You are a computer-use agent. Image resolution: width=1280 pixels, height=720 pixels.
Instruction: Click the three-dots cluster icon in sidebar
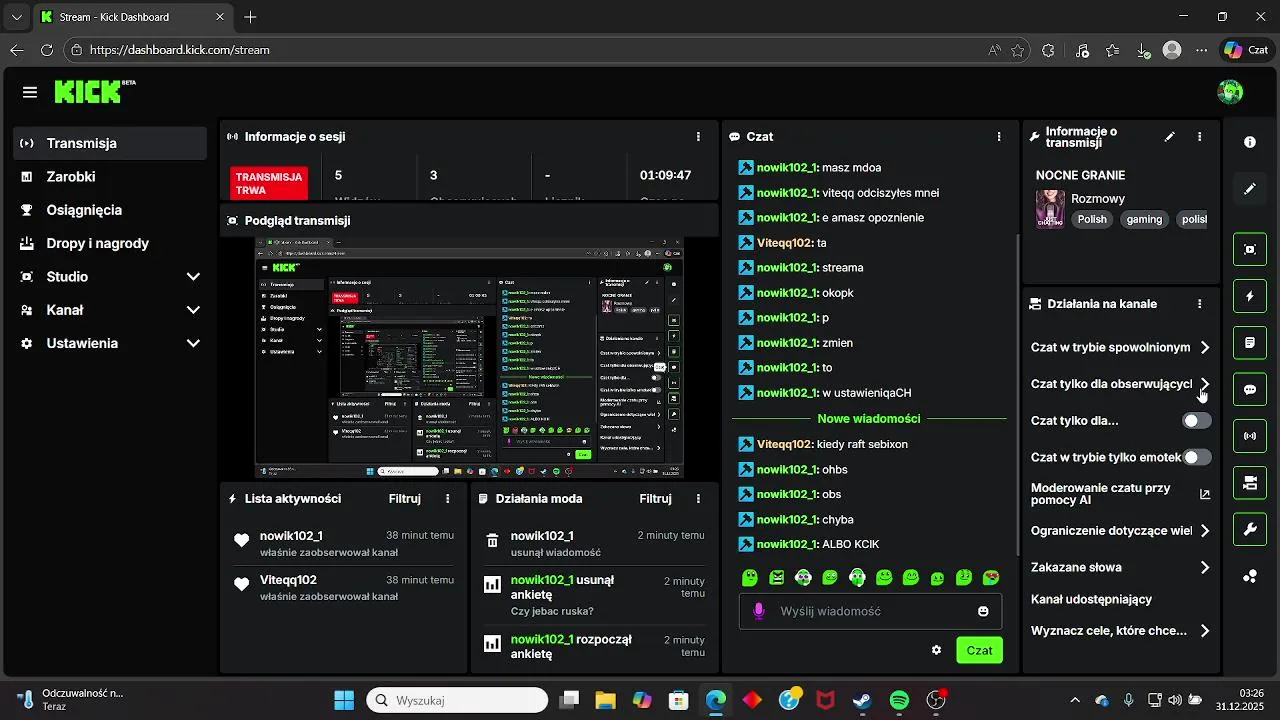coord(1250,576)
